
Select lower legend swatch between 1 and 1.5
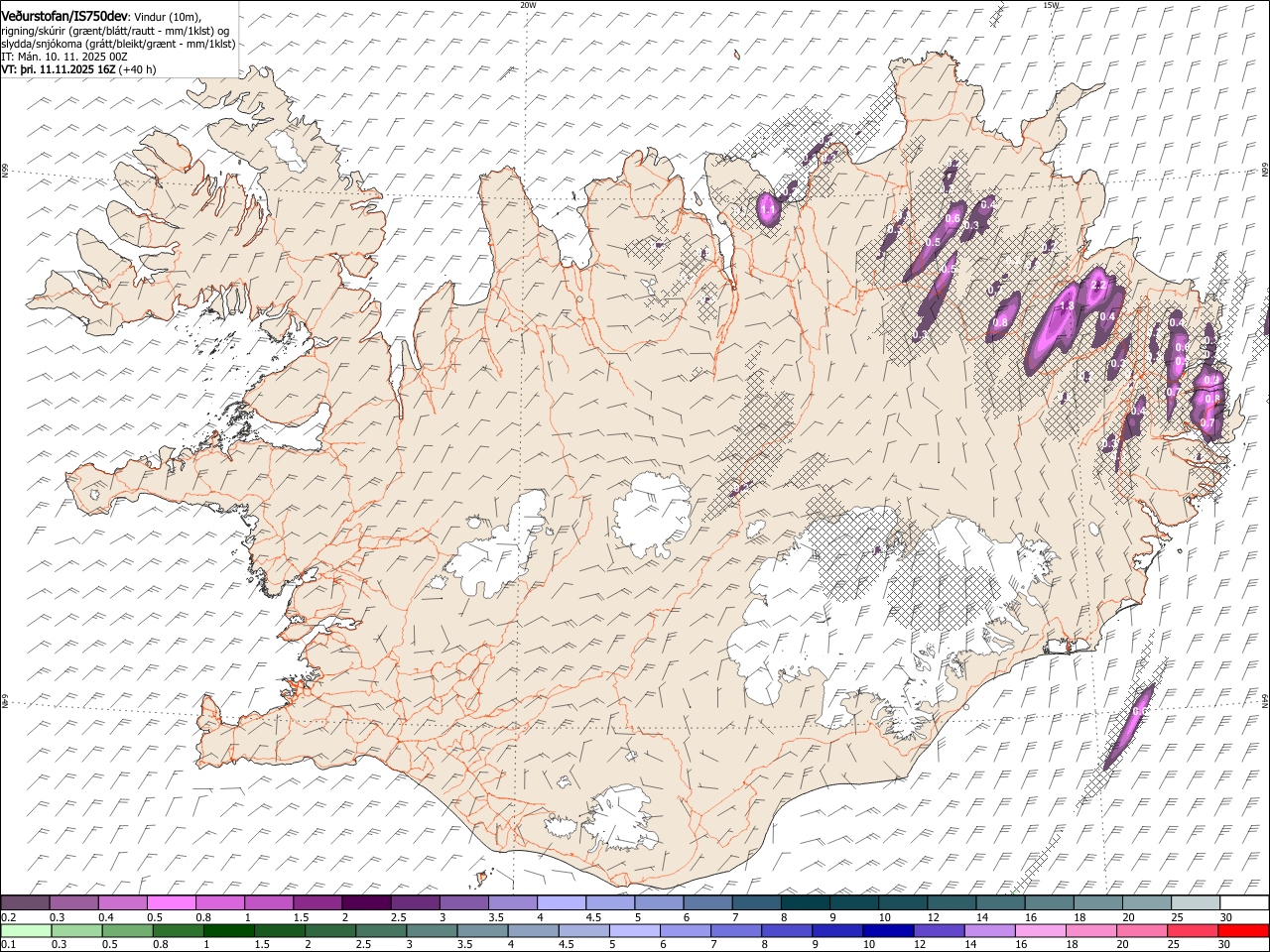pyautogui.click(x=229, y=930)
